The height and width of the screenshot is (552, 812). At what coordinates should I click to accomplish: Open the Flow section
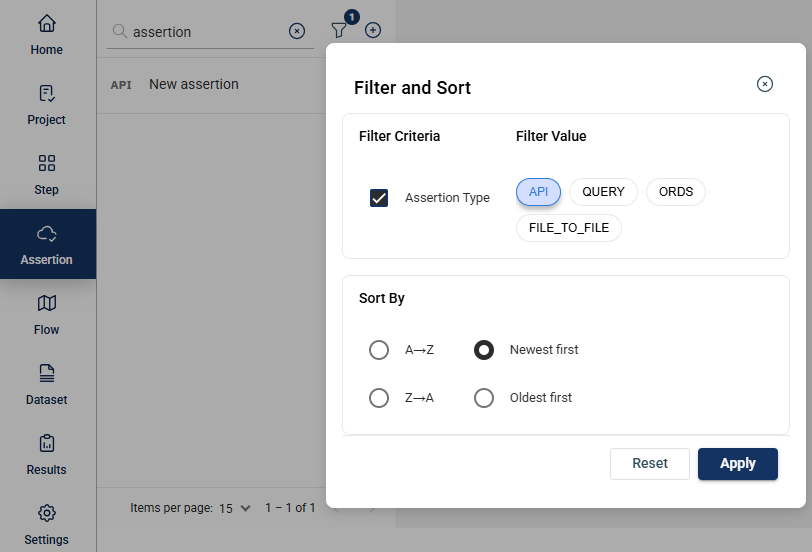pyautogui.click(x=47, y=315)
